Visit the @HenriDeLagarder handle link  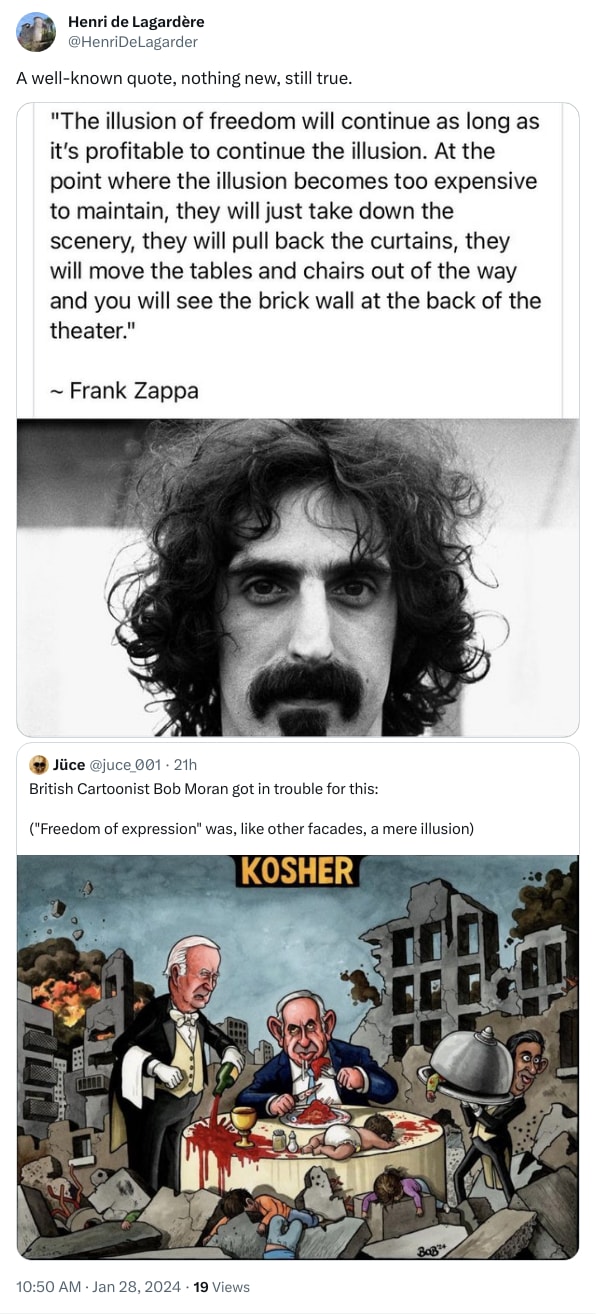point(132,41)
